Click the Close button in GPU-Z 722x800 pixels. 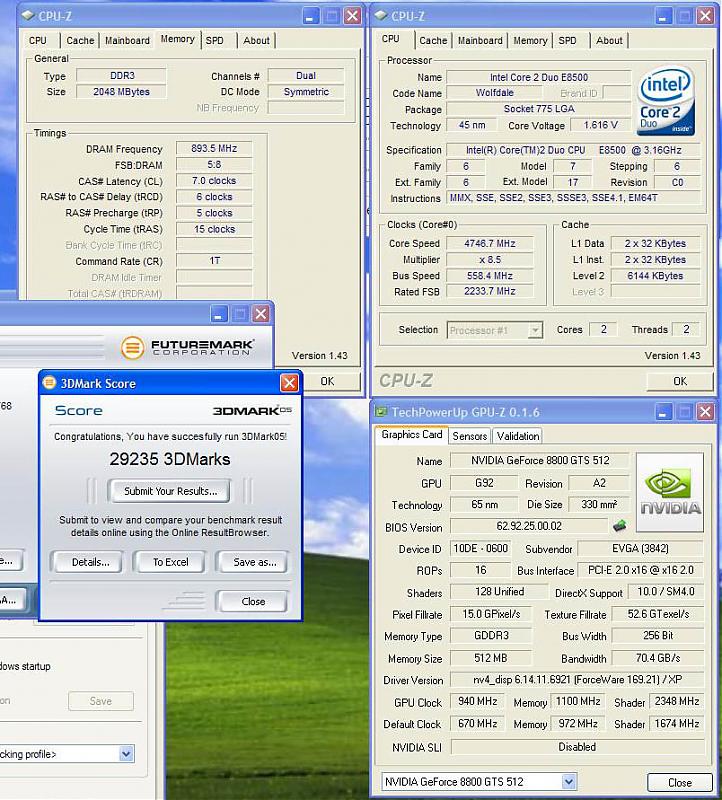(x=680, y=782)
